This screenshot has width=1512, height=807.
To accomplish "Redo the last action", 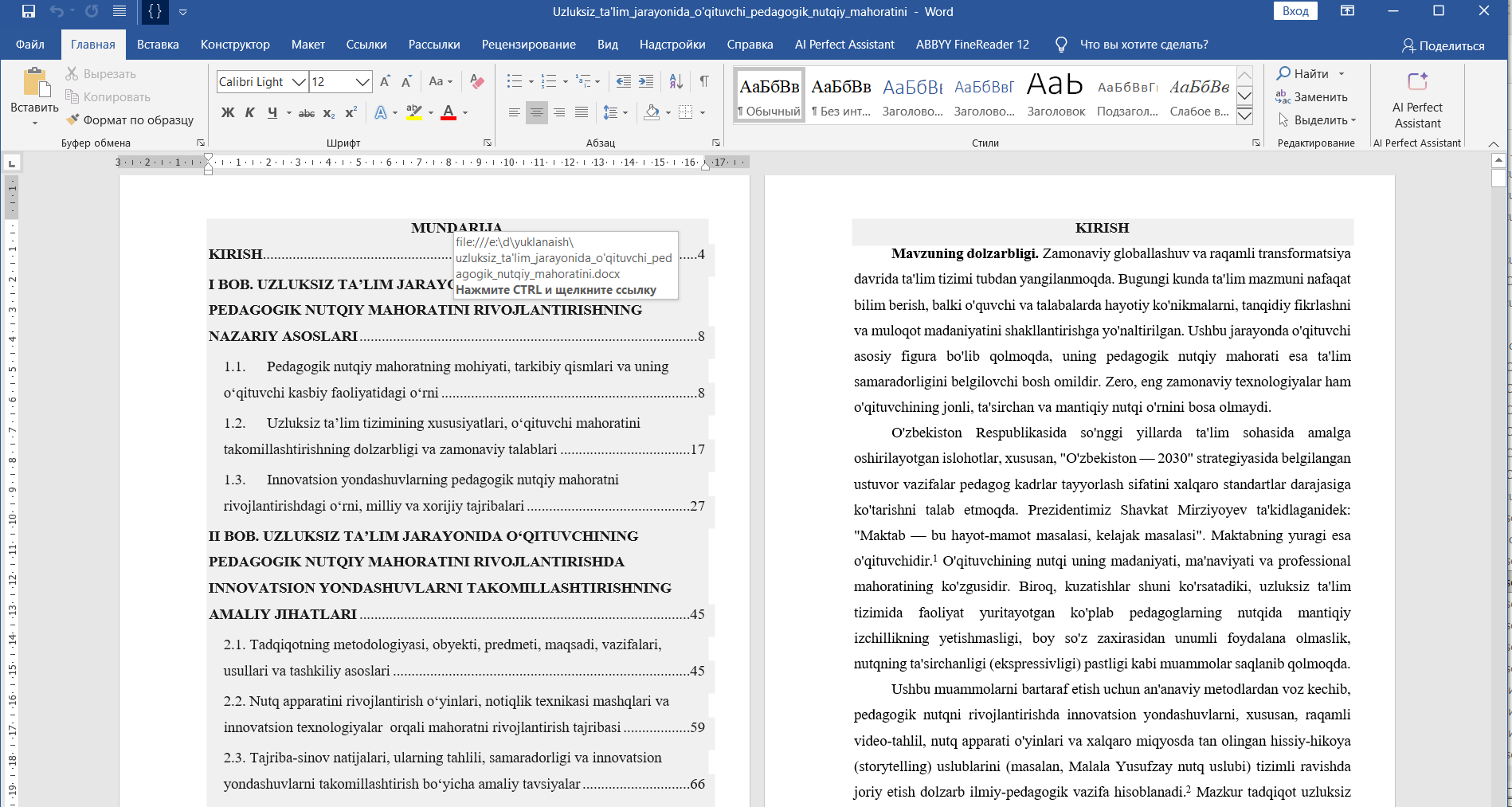I will click(x=92, y=11).
